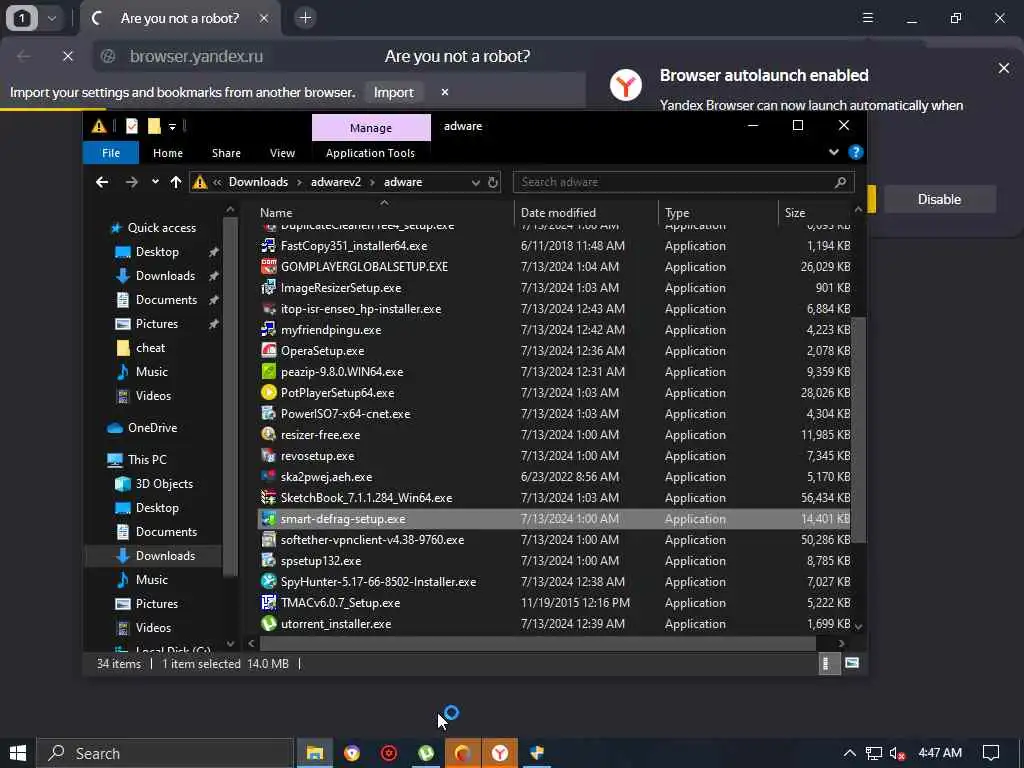
Task: Select TMACv6.0.7_Setup.exe icon
Action: point(268,603)
